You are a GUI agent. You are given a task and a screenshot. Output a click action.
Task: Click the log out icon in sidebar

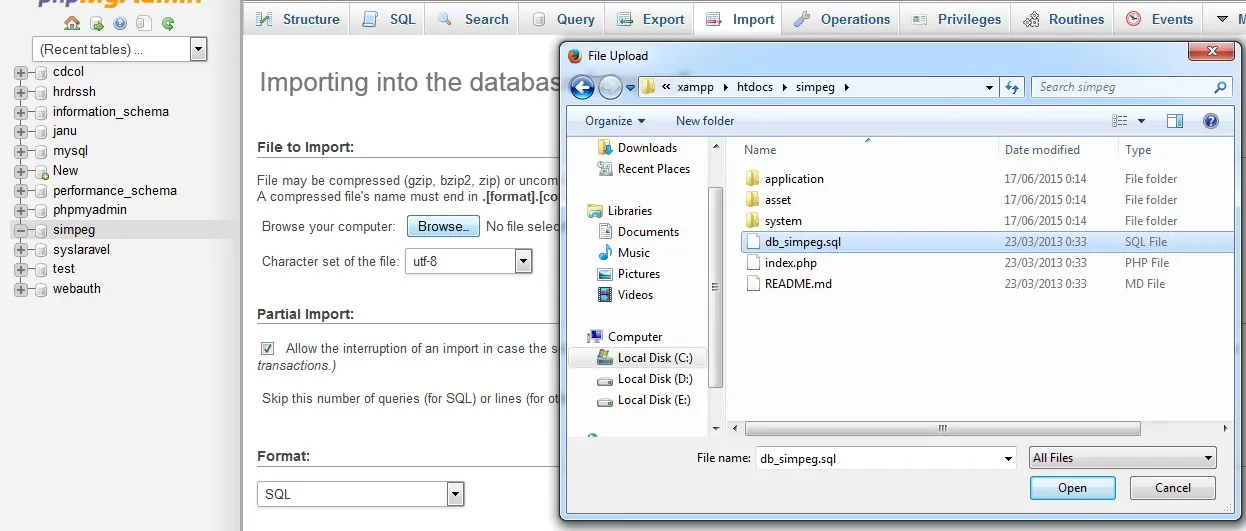coord(96,23)
